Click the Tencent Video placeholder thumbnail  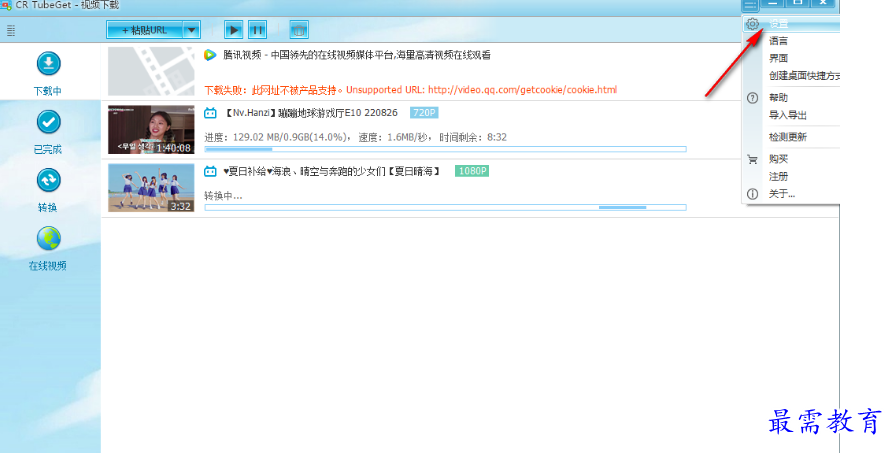coord(151,71)
